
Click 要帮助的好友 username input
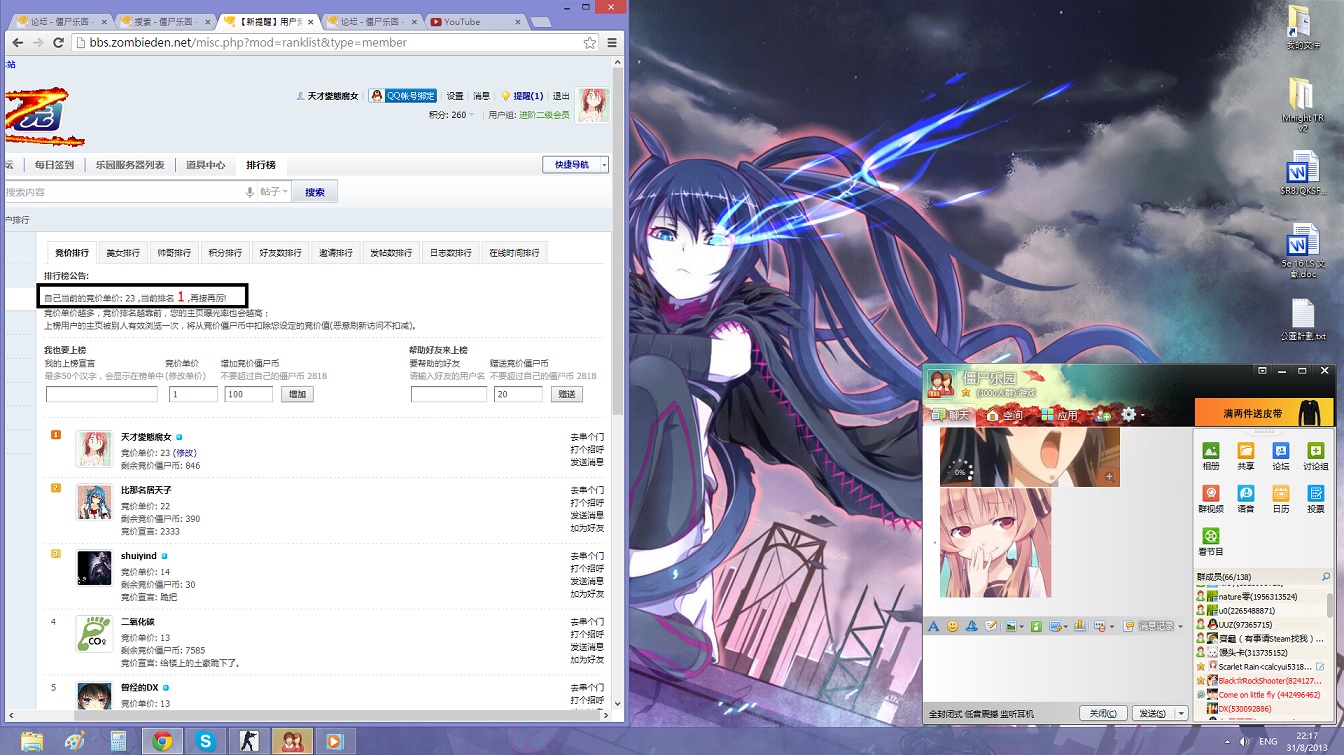pyautogui.click(x=449, y=394)
